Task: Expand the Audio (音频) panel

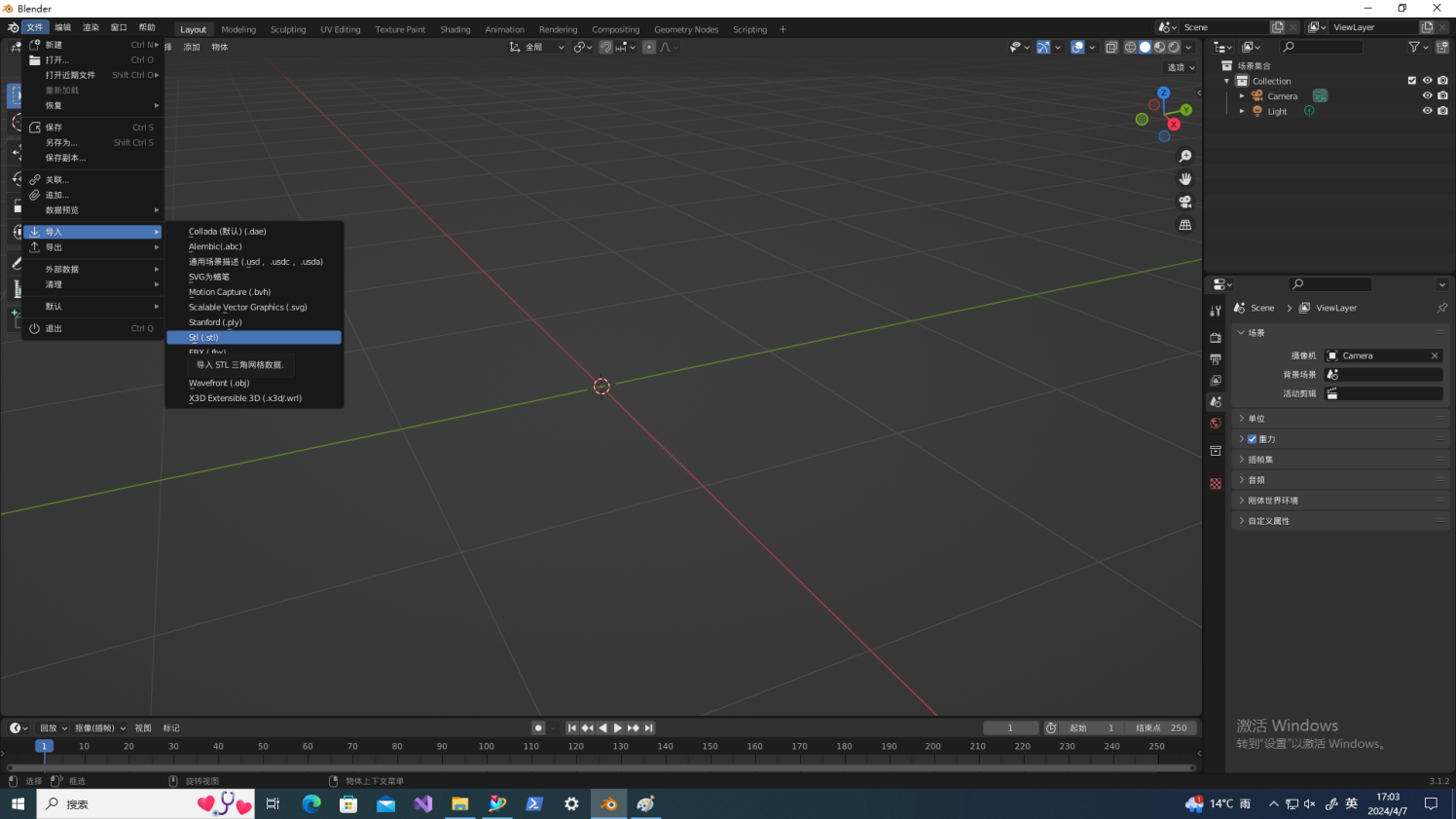Action: pyautogui.click(x=1340, y=480)
